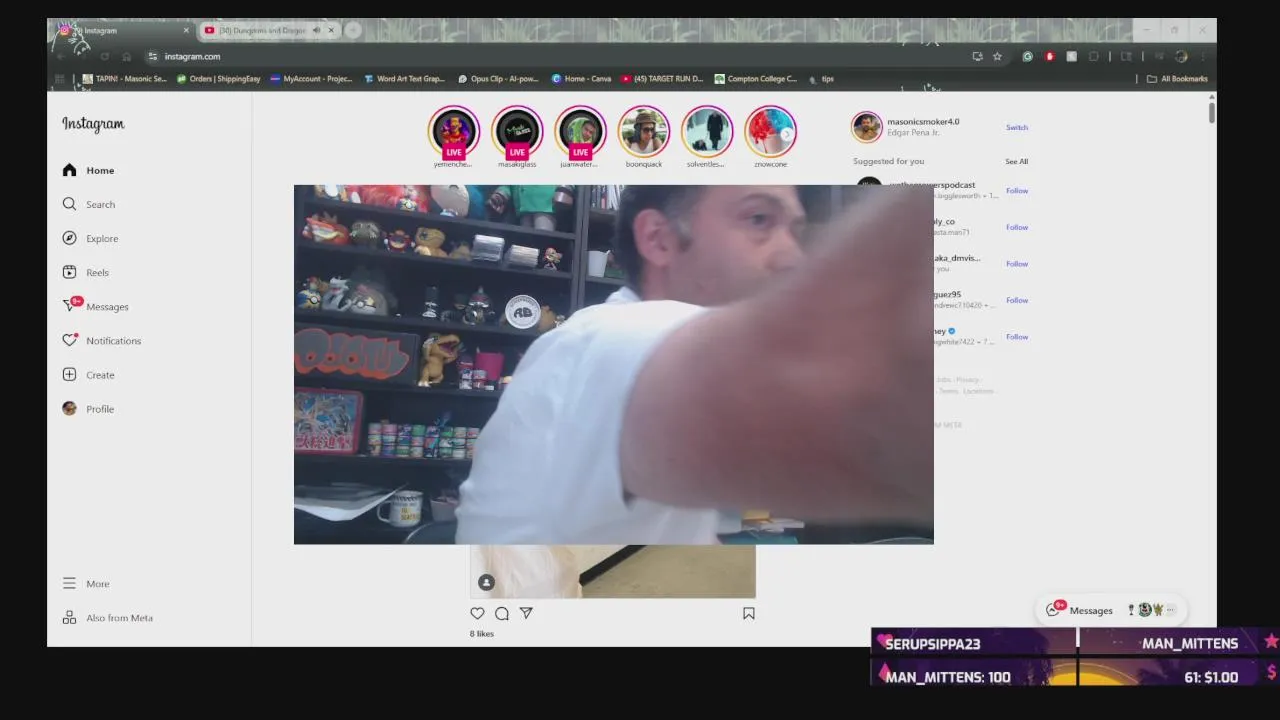The width and height of the screenshot is (1280, 720).
Task: Open masonicsmoker4.0 profile avatar
Action: [x=866, y=127]
